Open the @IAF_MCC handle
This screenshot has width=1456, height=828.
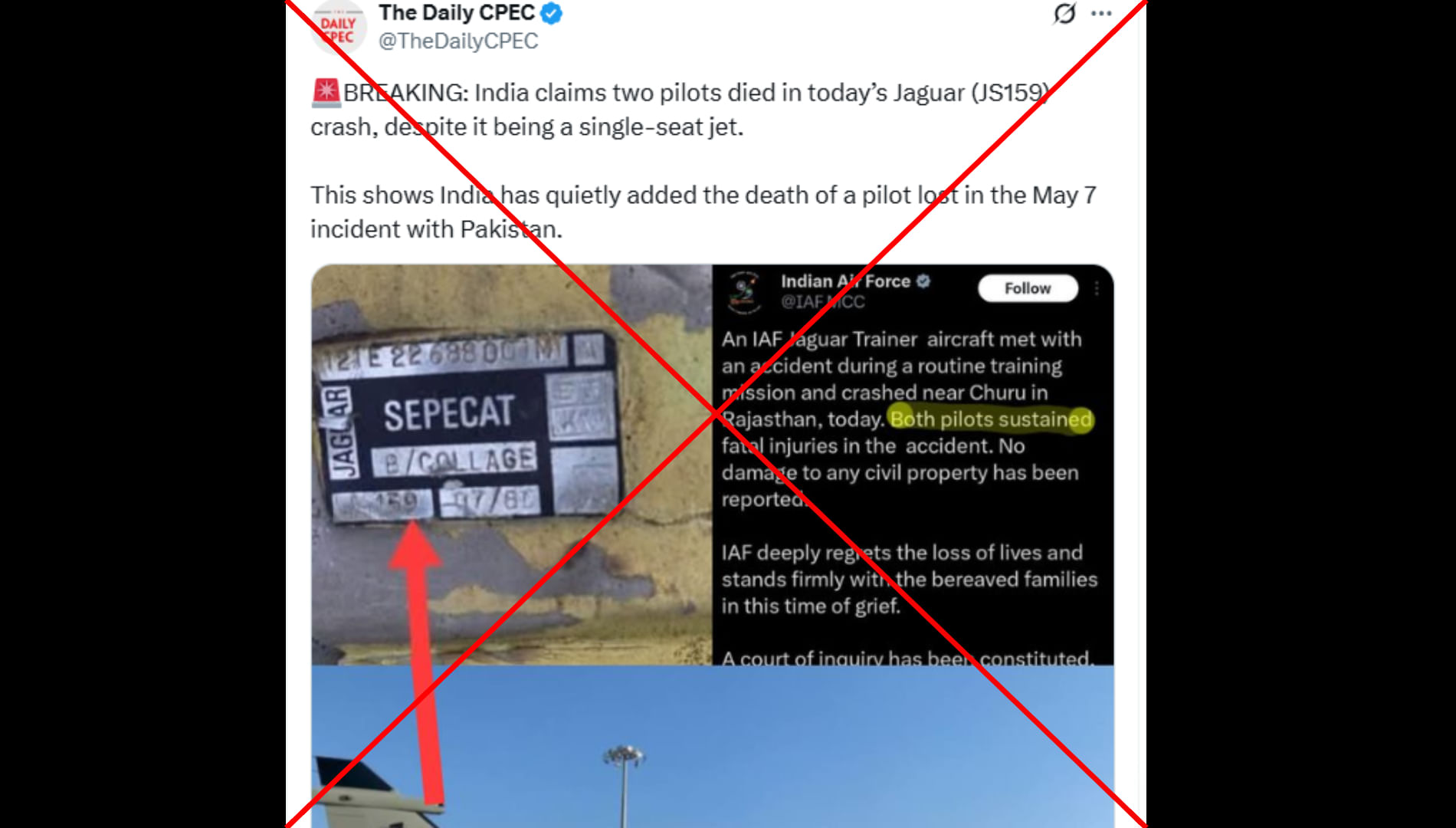pyautogui.click(x=823, y=302)
